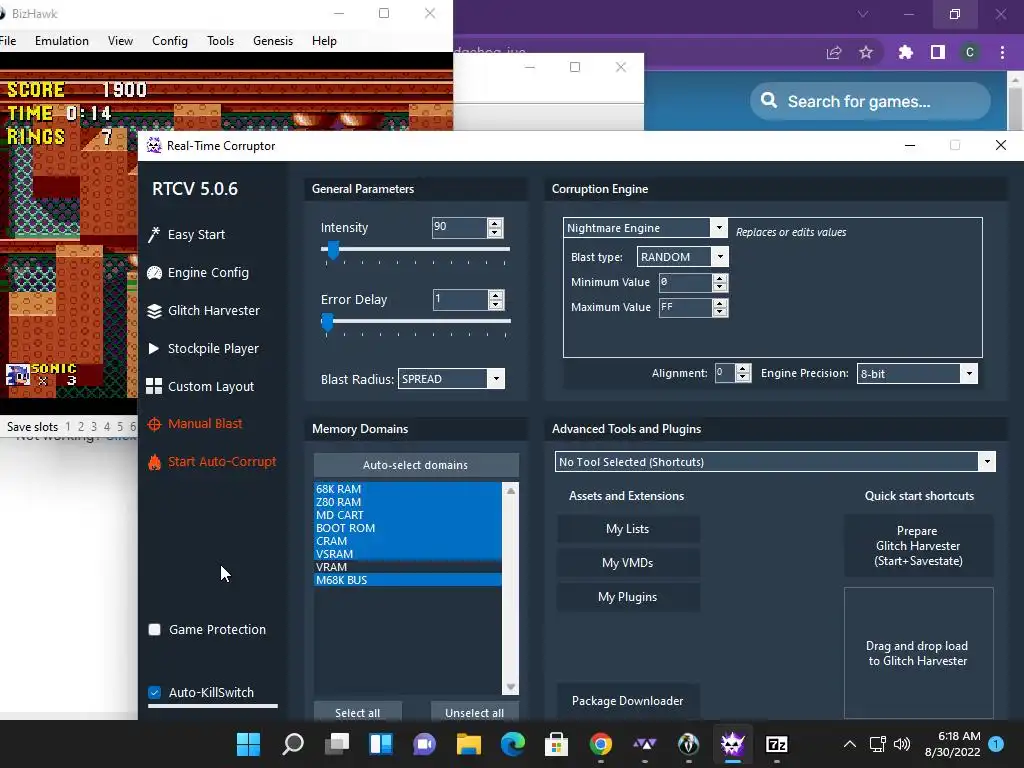This screenshot has width=1024, height=768.
Task: Click Chrome bookmark star icon
Action: 866,52
